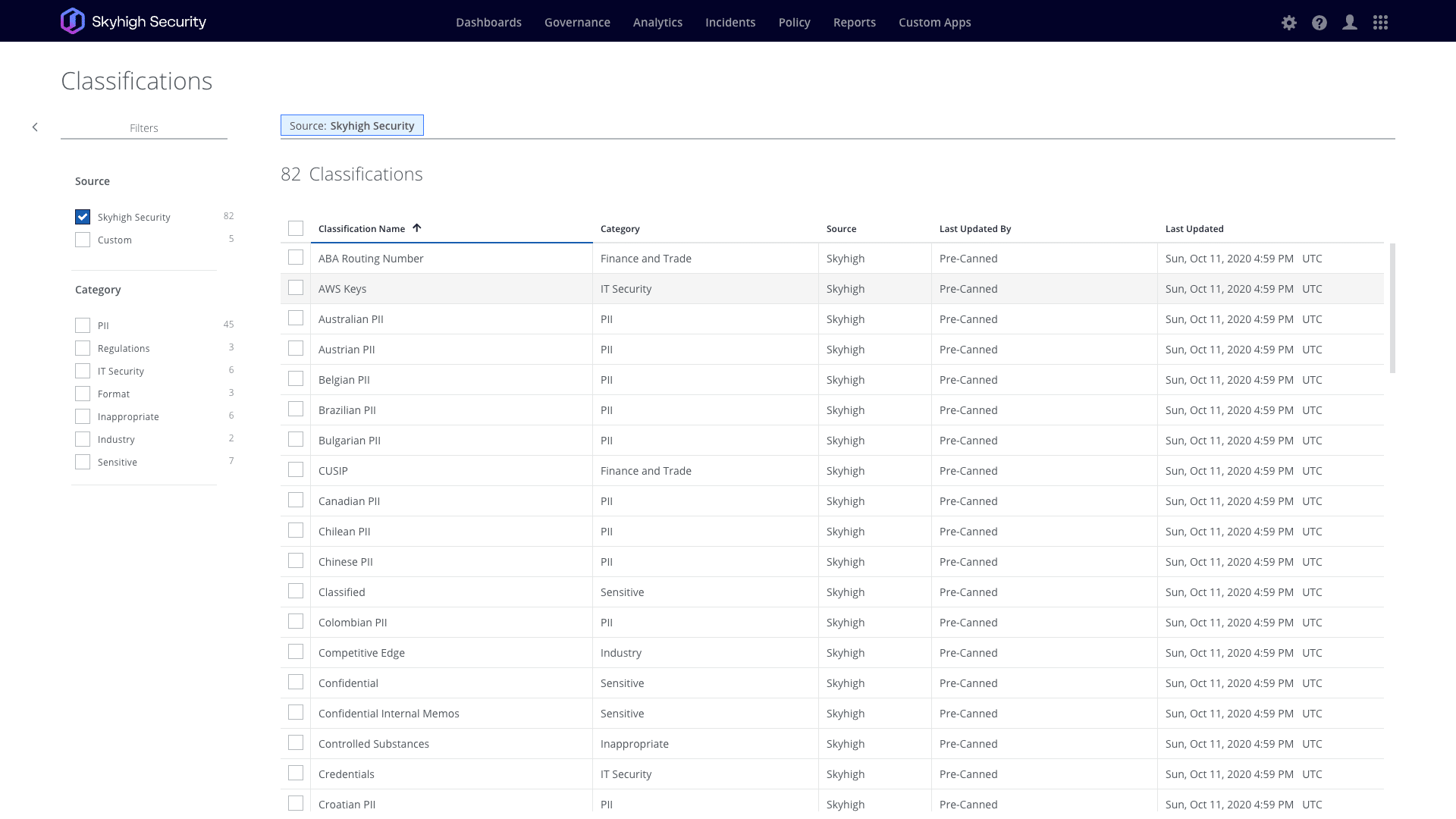The width and height of the screenshot is (1456, 819).
Task: Open the Incidents menu
Action: point(730,23)
